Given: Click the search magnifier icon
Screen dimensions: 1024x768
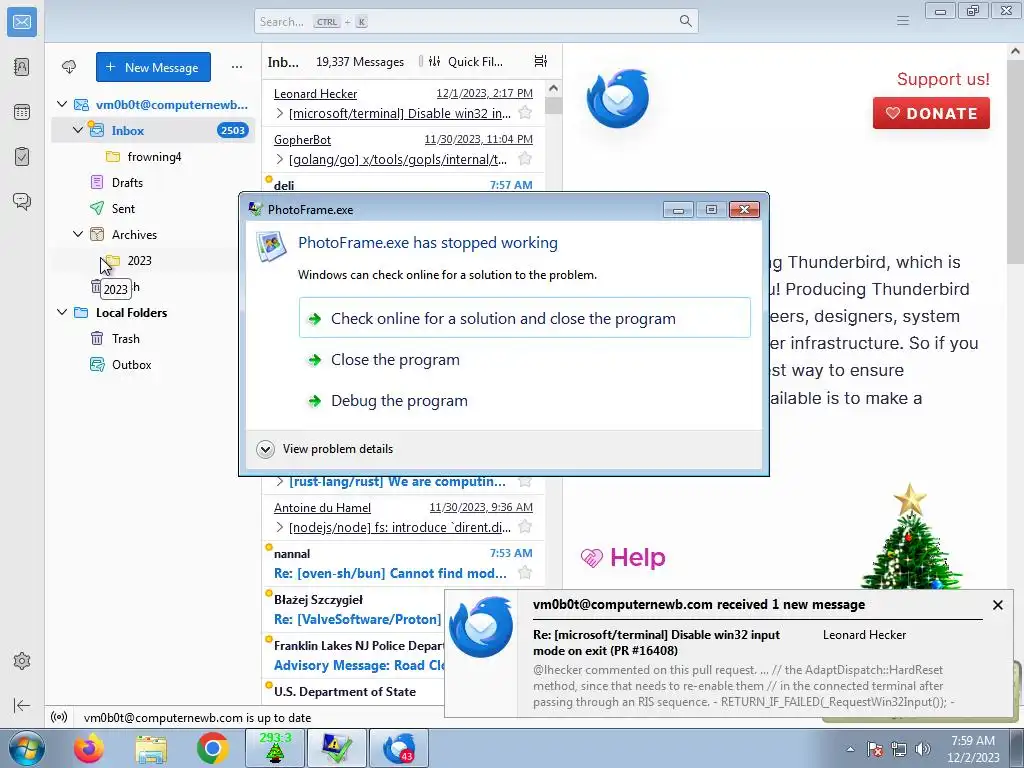Looking at the screenshot, I should click(685, 21).
